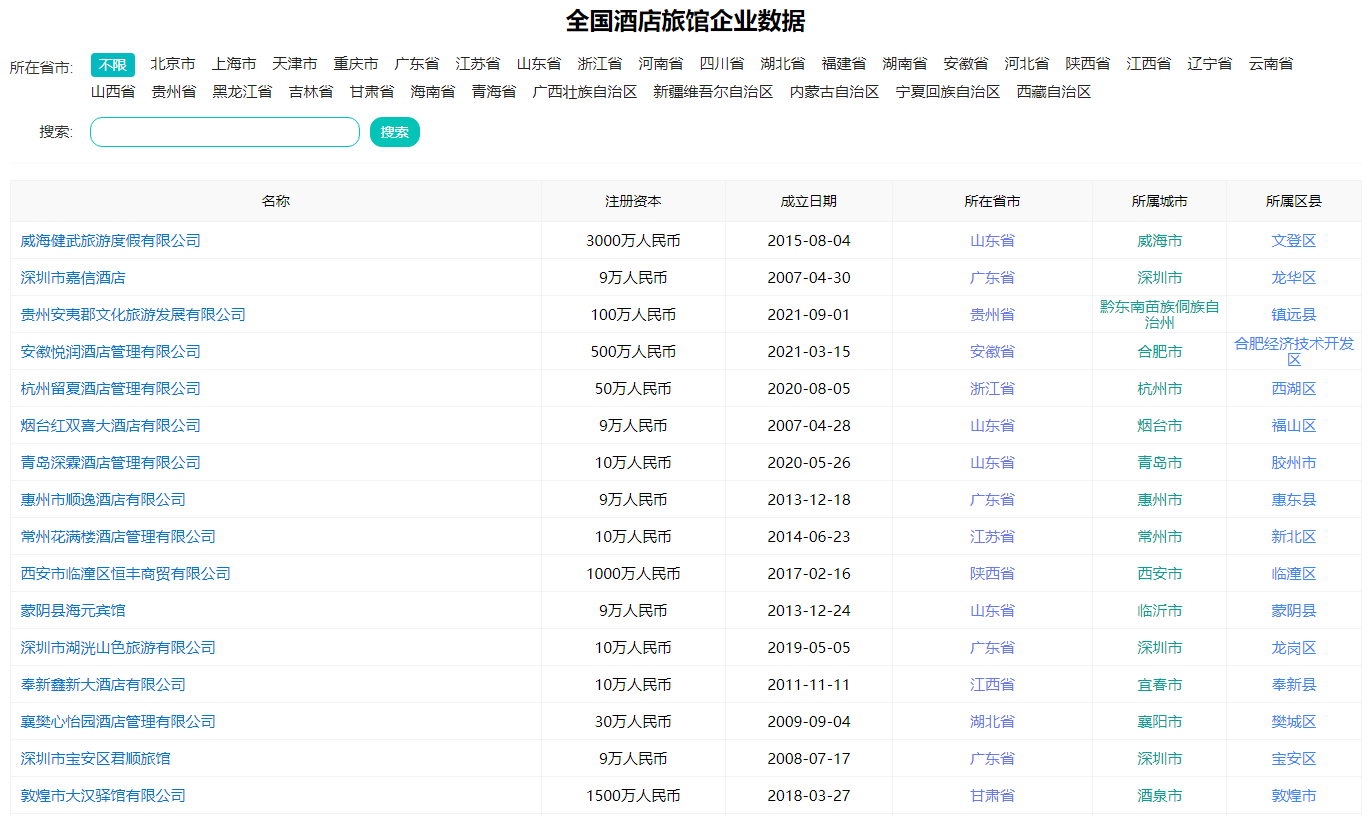Open 深圳市湖洸山色旅游有限公司 link
The width and height of the screenshot is (1369, 816).
[x=118, y=648]
